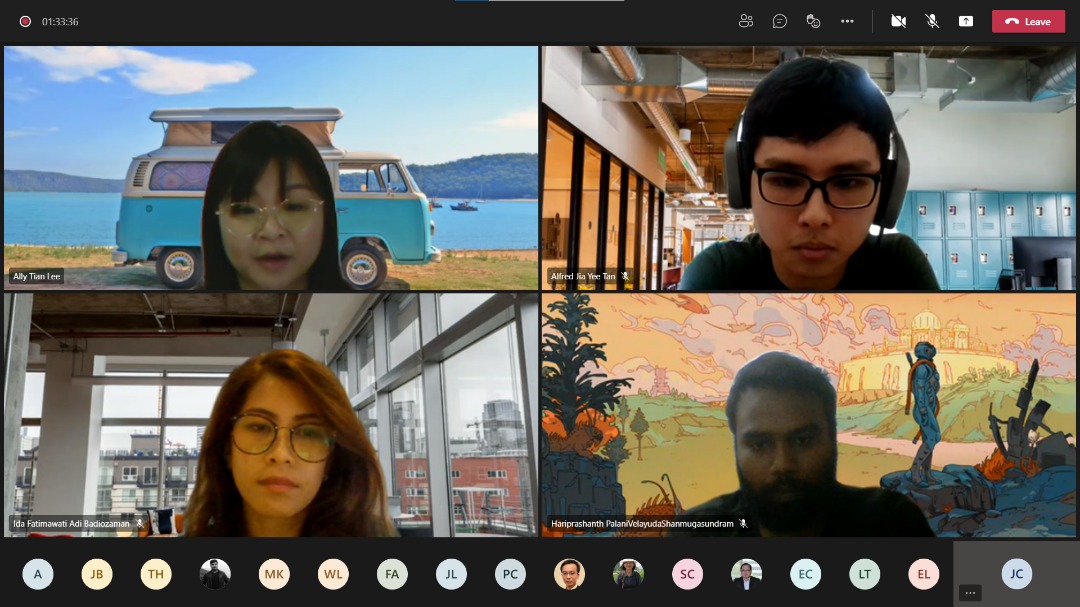Open the reactions and raise hand menu
Image resolution: width=1080 pixels, height=607 pixels.
[x=813, y=21]
